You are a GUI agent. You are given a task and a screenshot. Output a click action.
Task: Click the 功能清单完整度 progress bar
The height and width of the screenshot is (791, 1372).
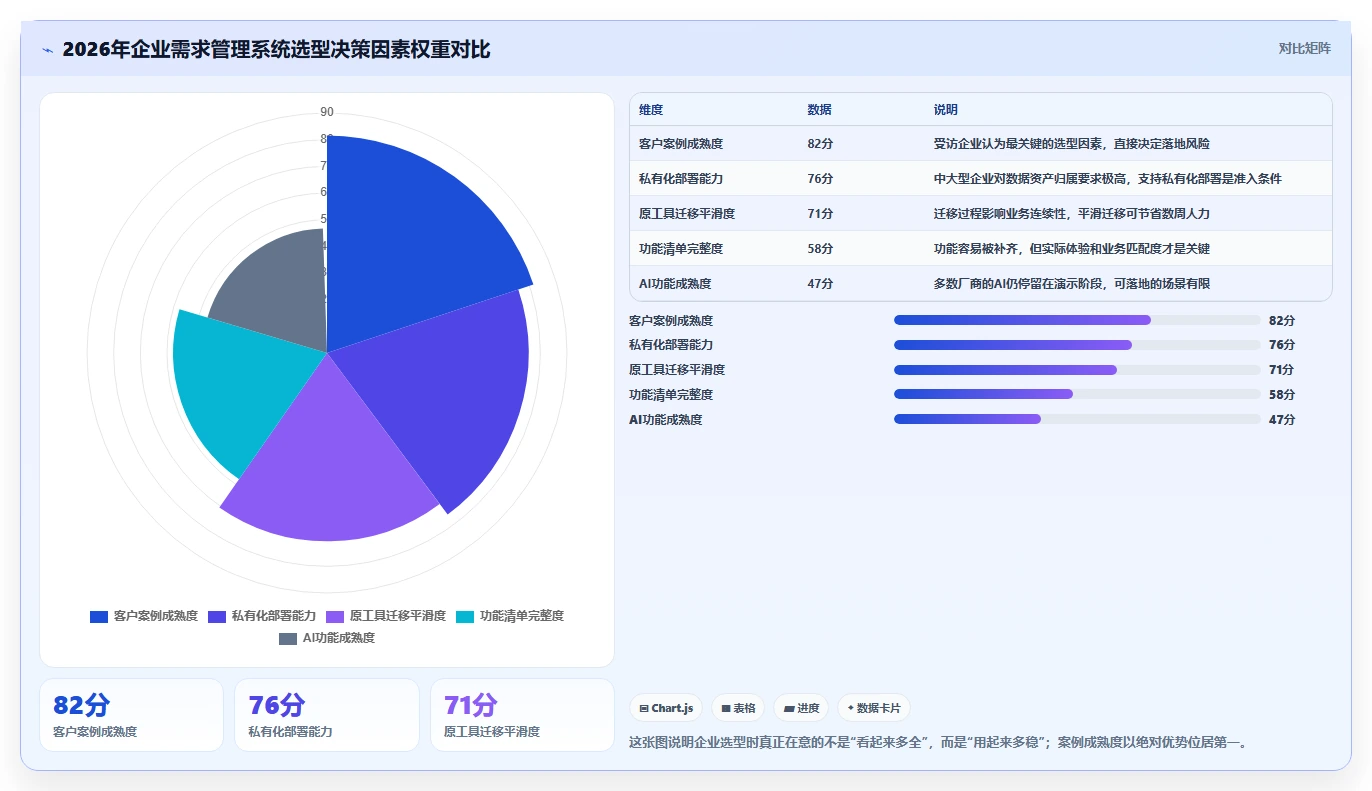(x=1077, y=394)
